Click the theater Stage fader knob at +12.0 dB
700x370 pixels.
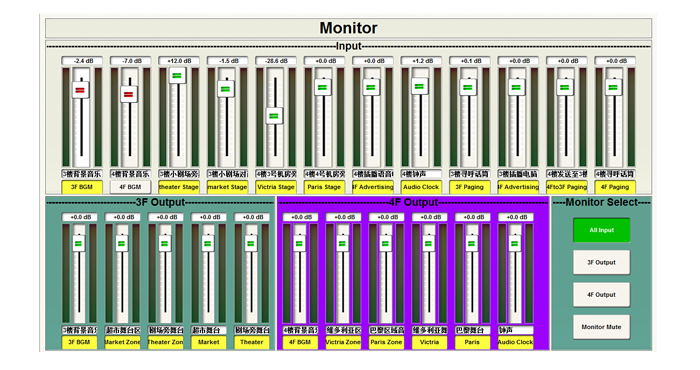pyautogui.click(x=177, y=75)
